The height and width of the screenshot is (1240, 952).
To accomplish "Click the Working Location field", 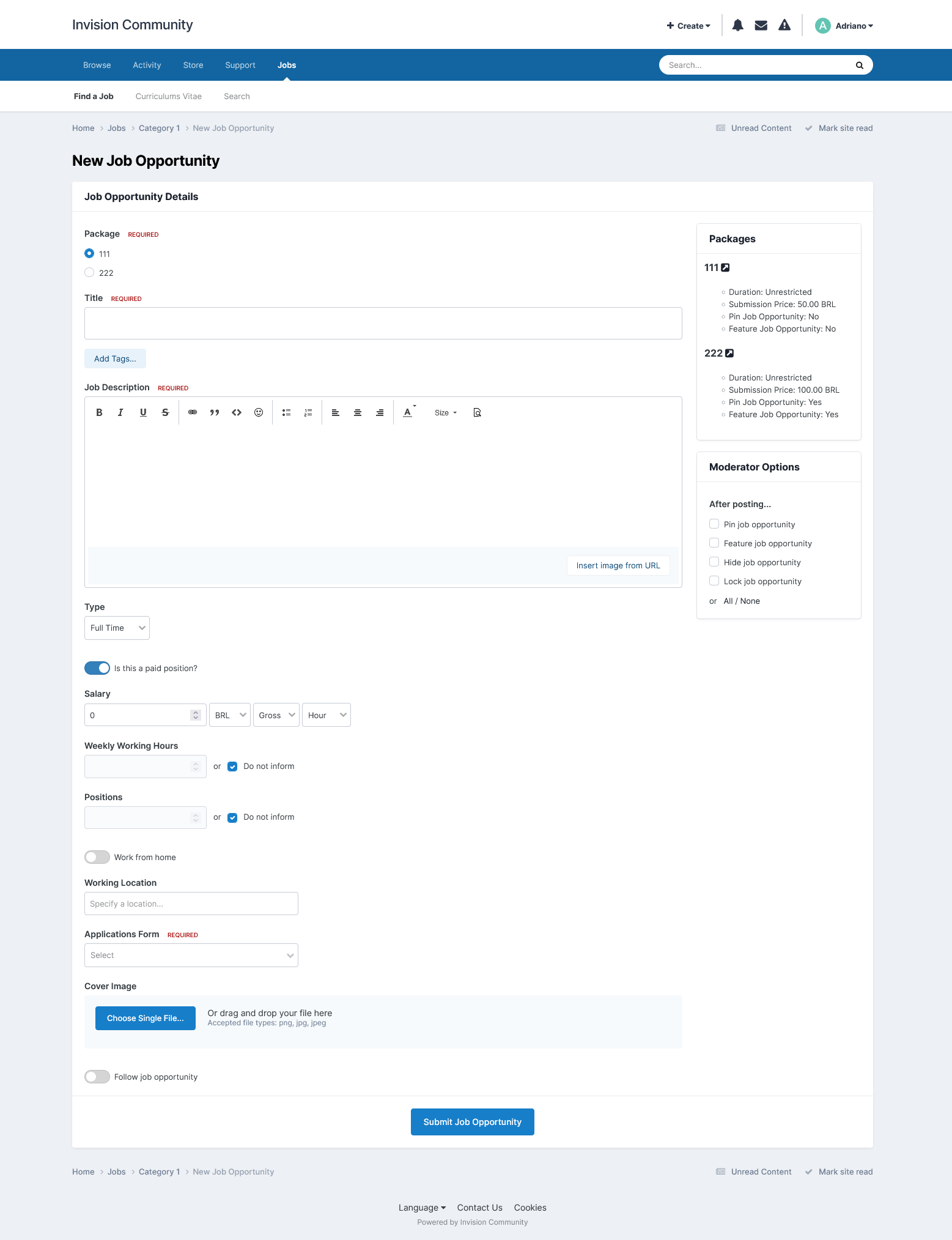I will point(191,904).
